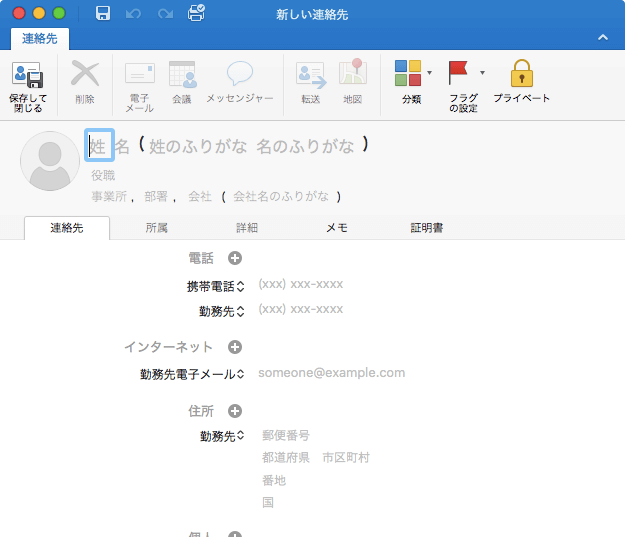Click the 市区町村 (city) field
Viewport: 625px width, 537px height.
(346, 457)
